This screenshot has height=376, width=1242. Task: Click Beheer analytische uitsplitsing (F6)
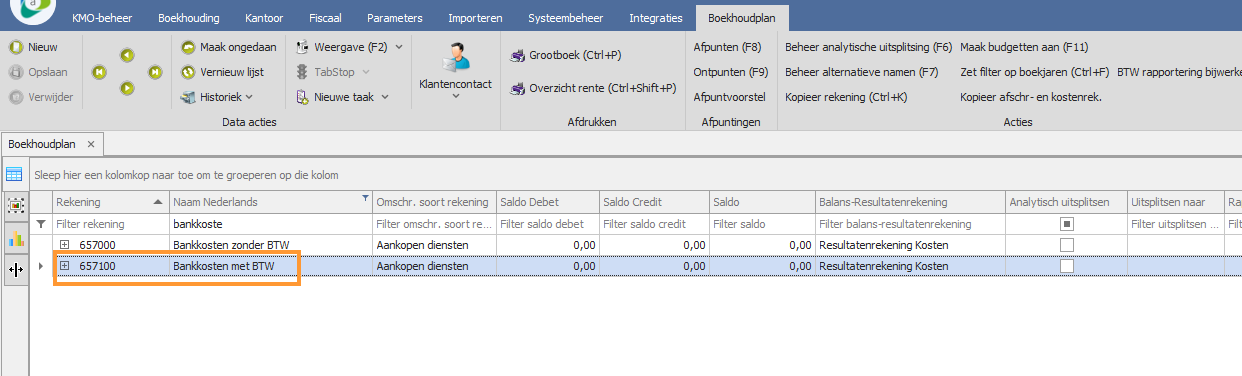click(868, 47)
